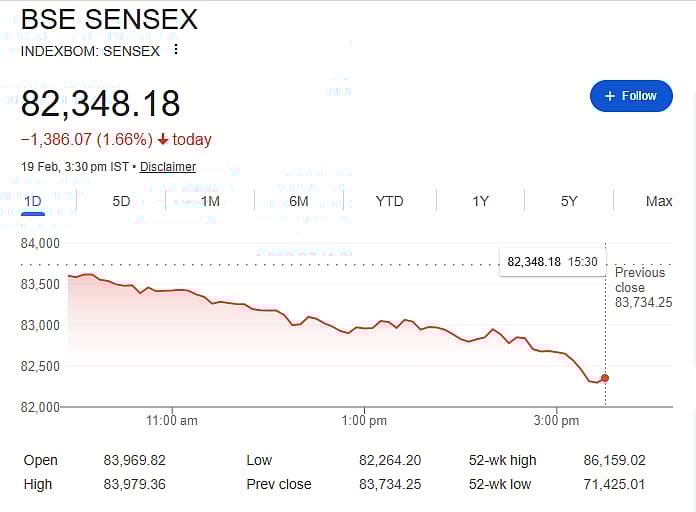The height and width of the screenshot is (512, 696).
Task: Switch to the 5Y chart tab
Action: coord(569,201)
